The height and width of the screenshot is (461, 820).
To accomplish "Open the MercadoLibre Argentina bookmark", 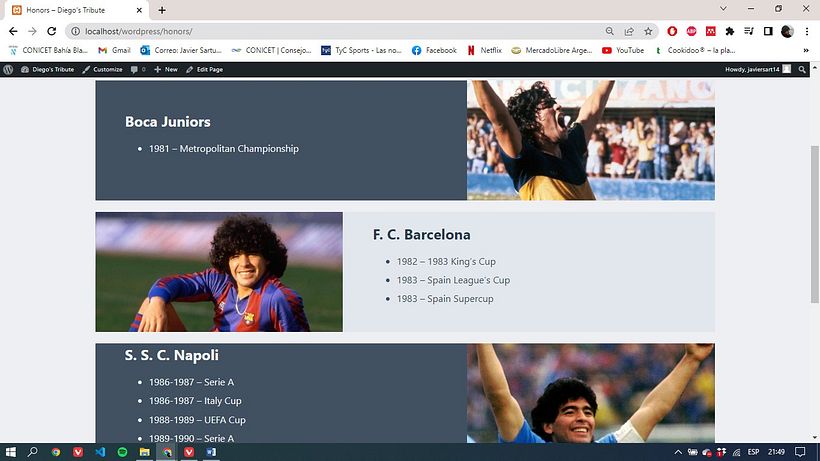I will [x=552, y=50].
